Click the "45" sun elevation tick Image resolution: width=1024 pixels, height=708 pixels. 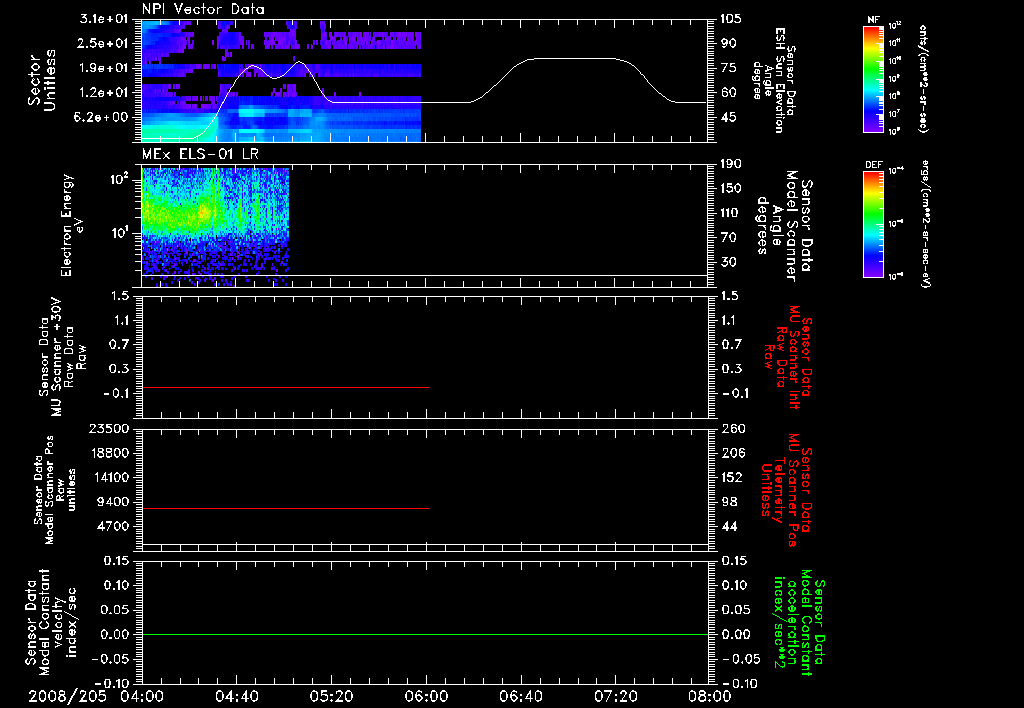click(x=728, y=117)
